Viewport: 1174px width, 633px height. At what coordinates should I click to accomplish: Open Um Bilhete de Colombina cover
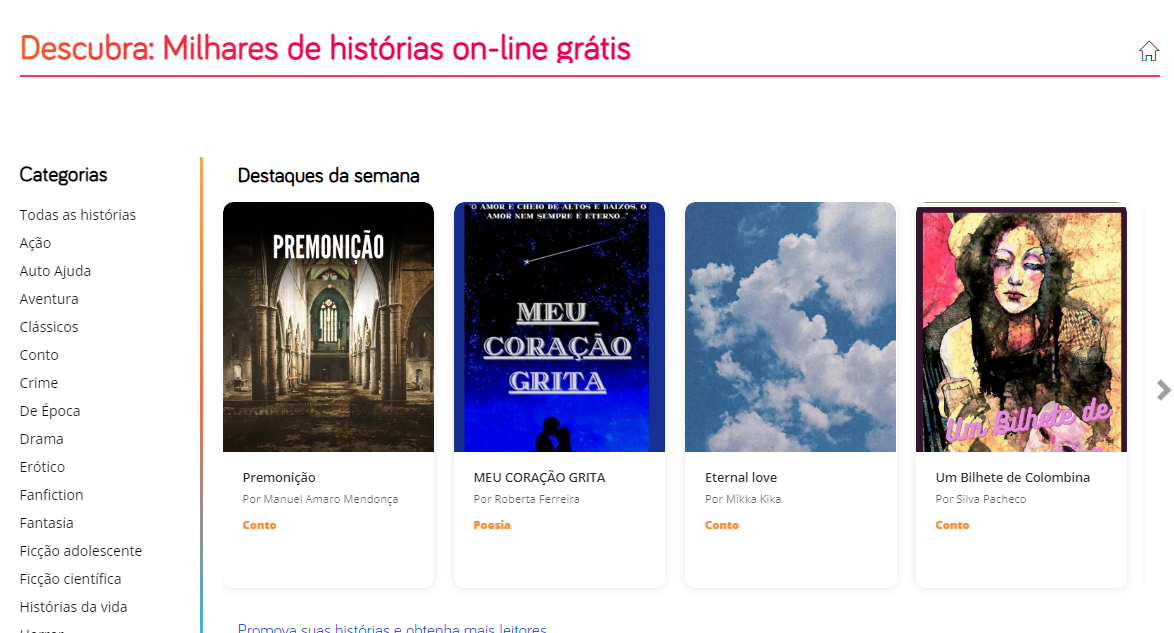(x=1021, y=327)
